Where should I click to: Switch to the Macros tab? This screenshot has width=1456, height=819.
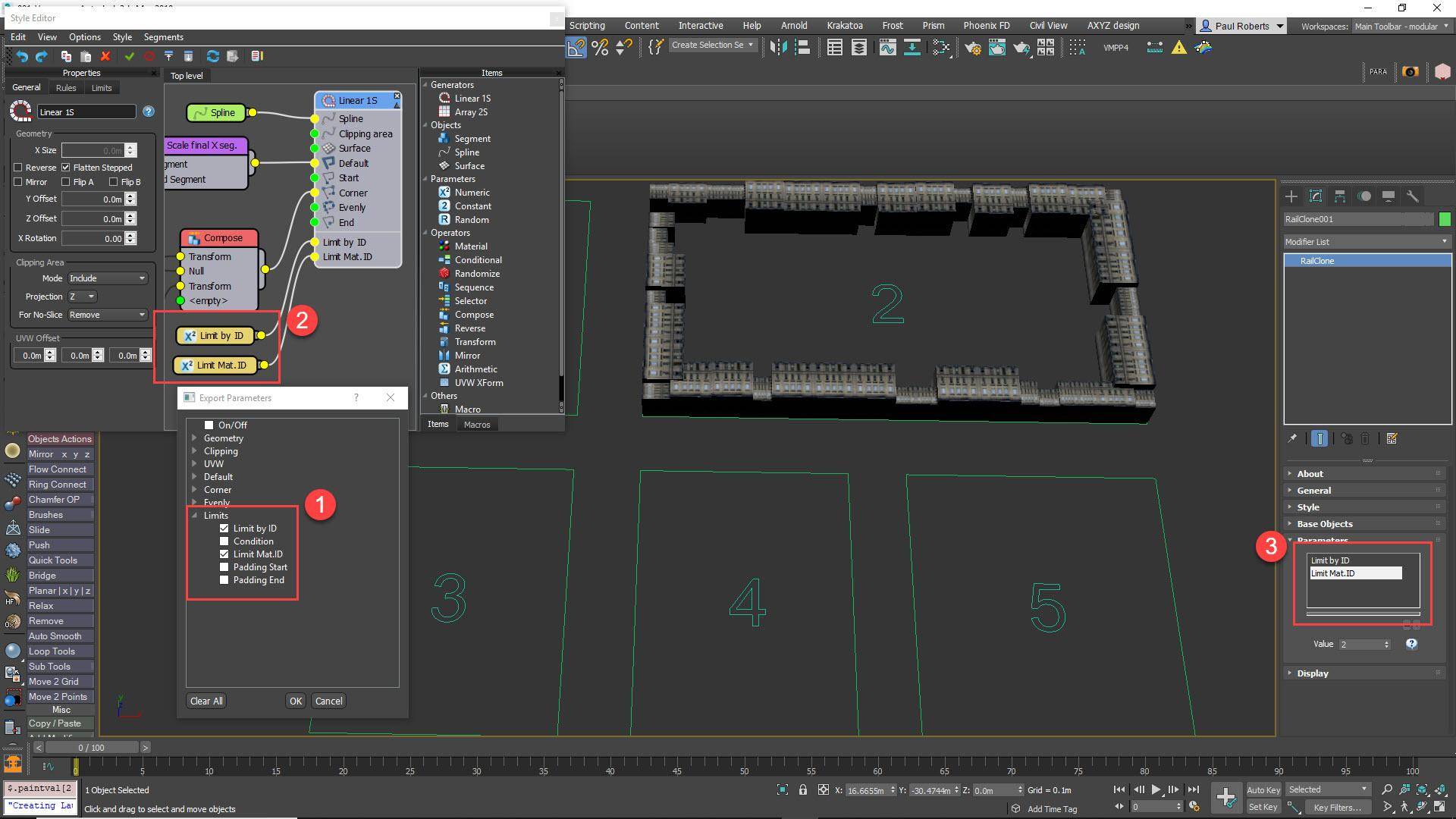point(477,424)
